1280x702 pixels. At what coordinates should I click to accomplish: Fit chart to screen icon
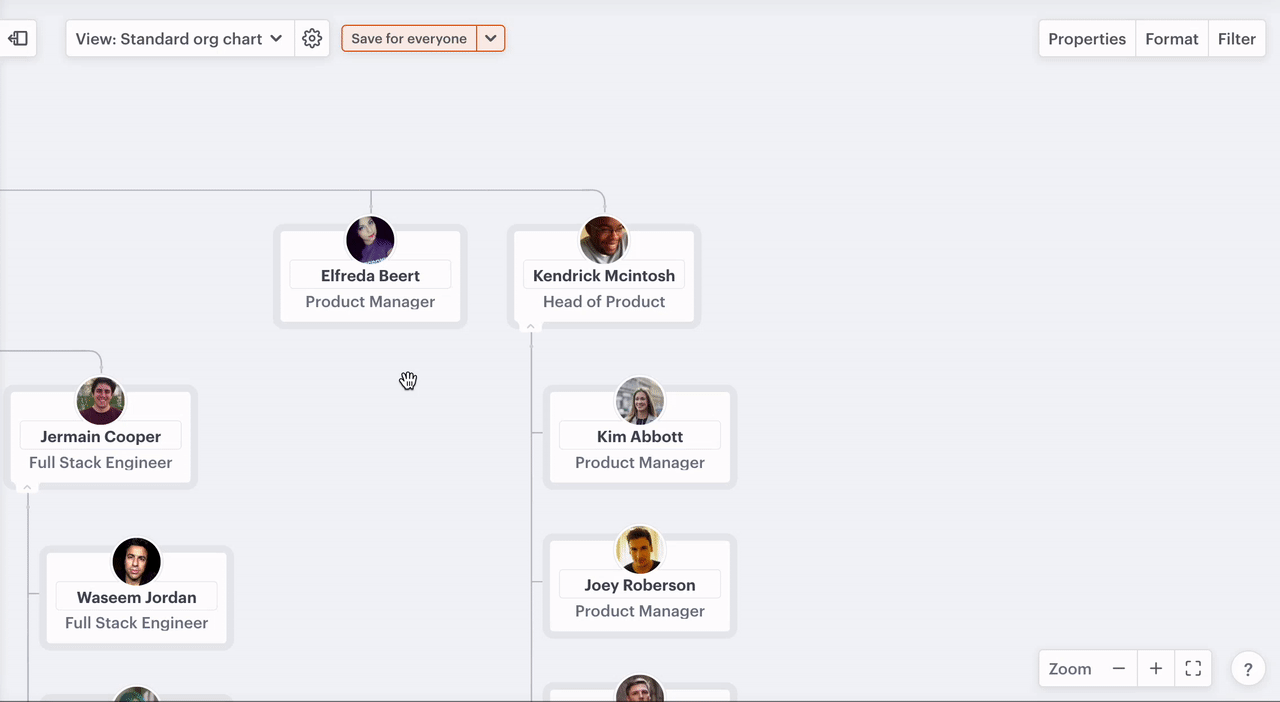pos(1193,669)
